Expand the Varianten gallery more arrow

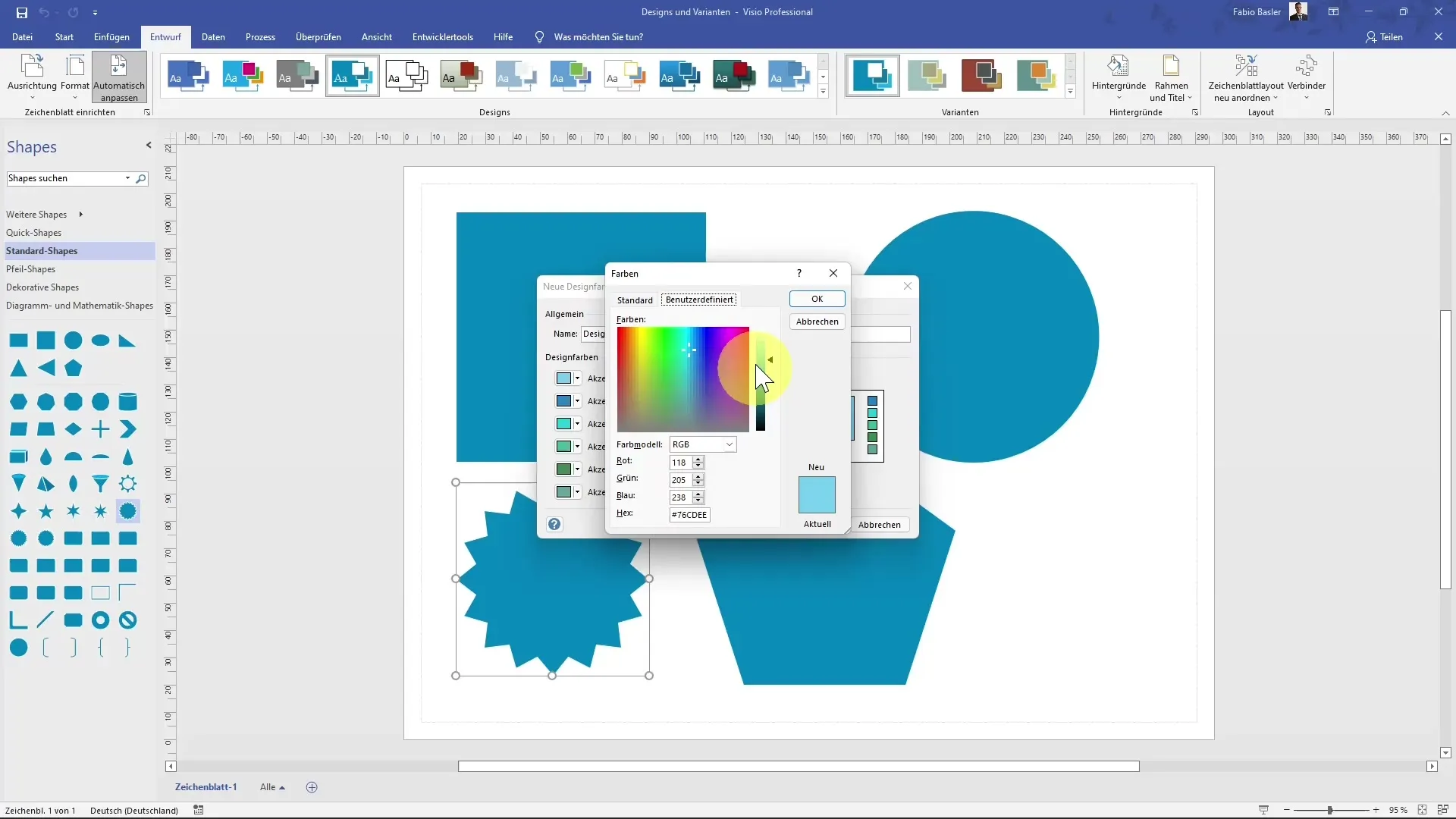1070,91
